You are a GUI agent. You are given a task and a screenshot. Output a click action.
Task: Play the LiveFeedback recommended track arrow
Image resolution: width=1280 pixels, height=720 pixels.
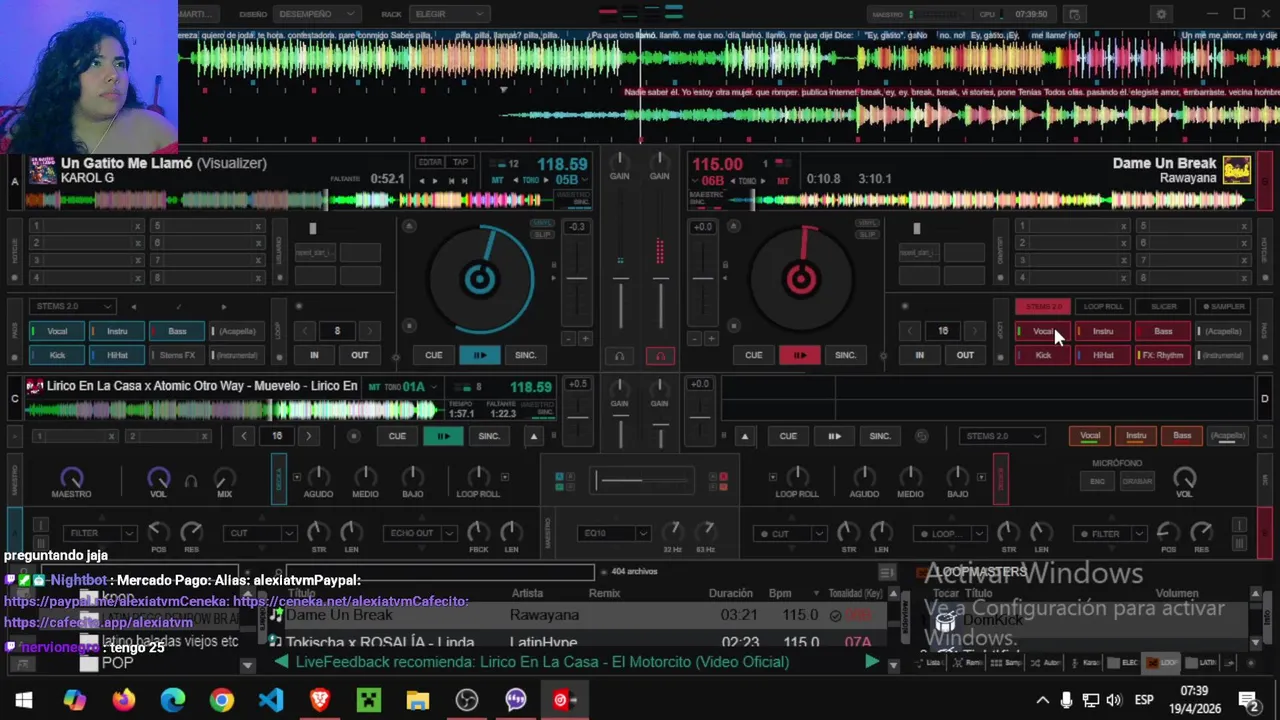tap(871, 662)
